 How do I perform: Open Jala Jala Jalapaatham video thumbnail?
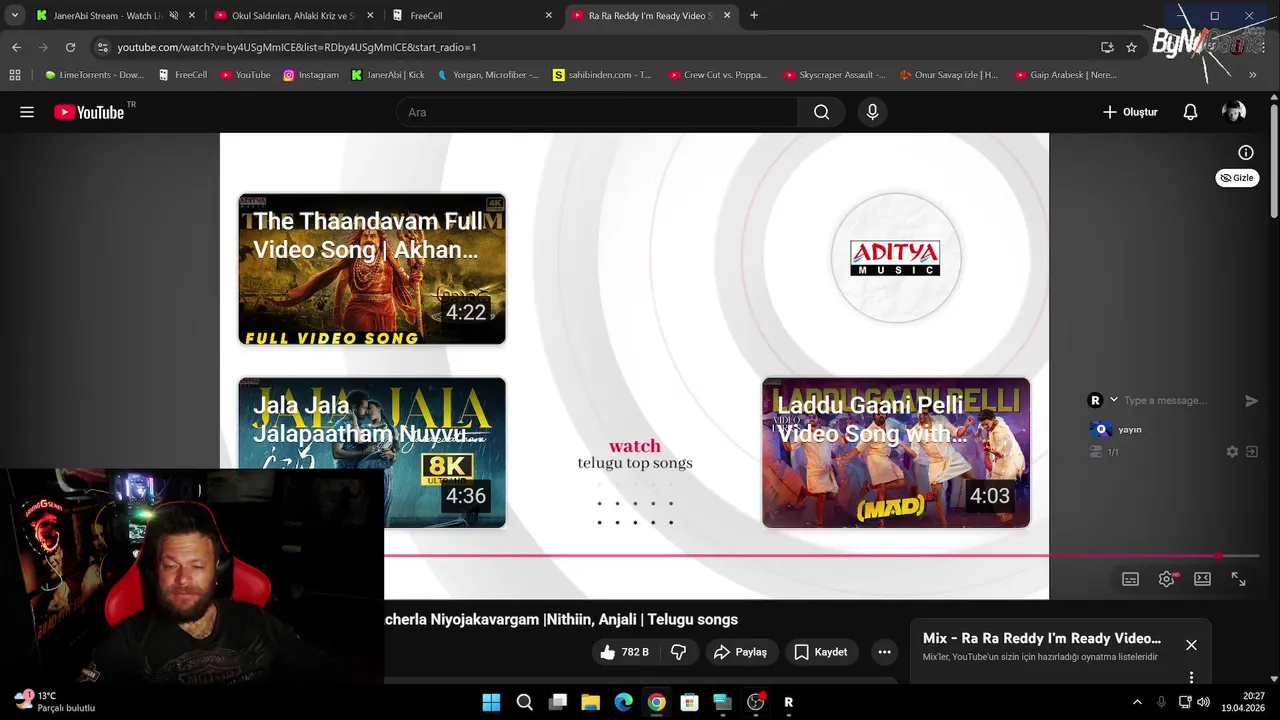pos(372,452)
